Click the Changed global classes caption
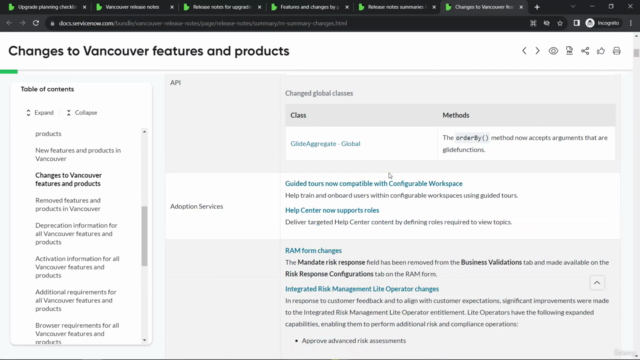The width and height of the screenshot is (640, 360). pyautogui.click(x=319, y=93)
